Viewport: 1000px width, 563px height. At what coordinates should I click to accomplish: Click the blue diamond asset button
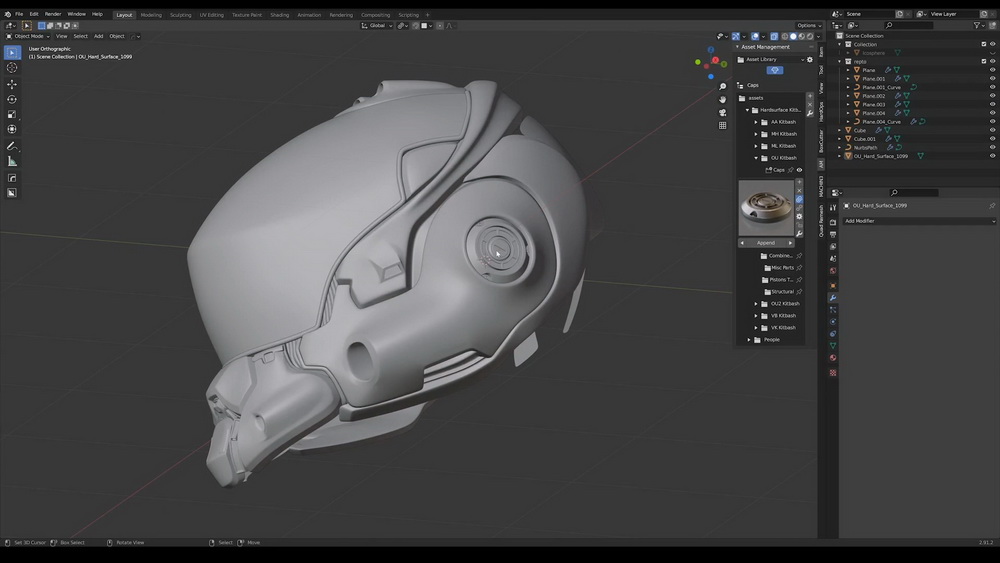(775, 70)
